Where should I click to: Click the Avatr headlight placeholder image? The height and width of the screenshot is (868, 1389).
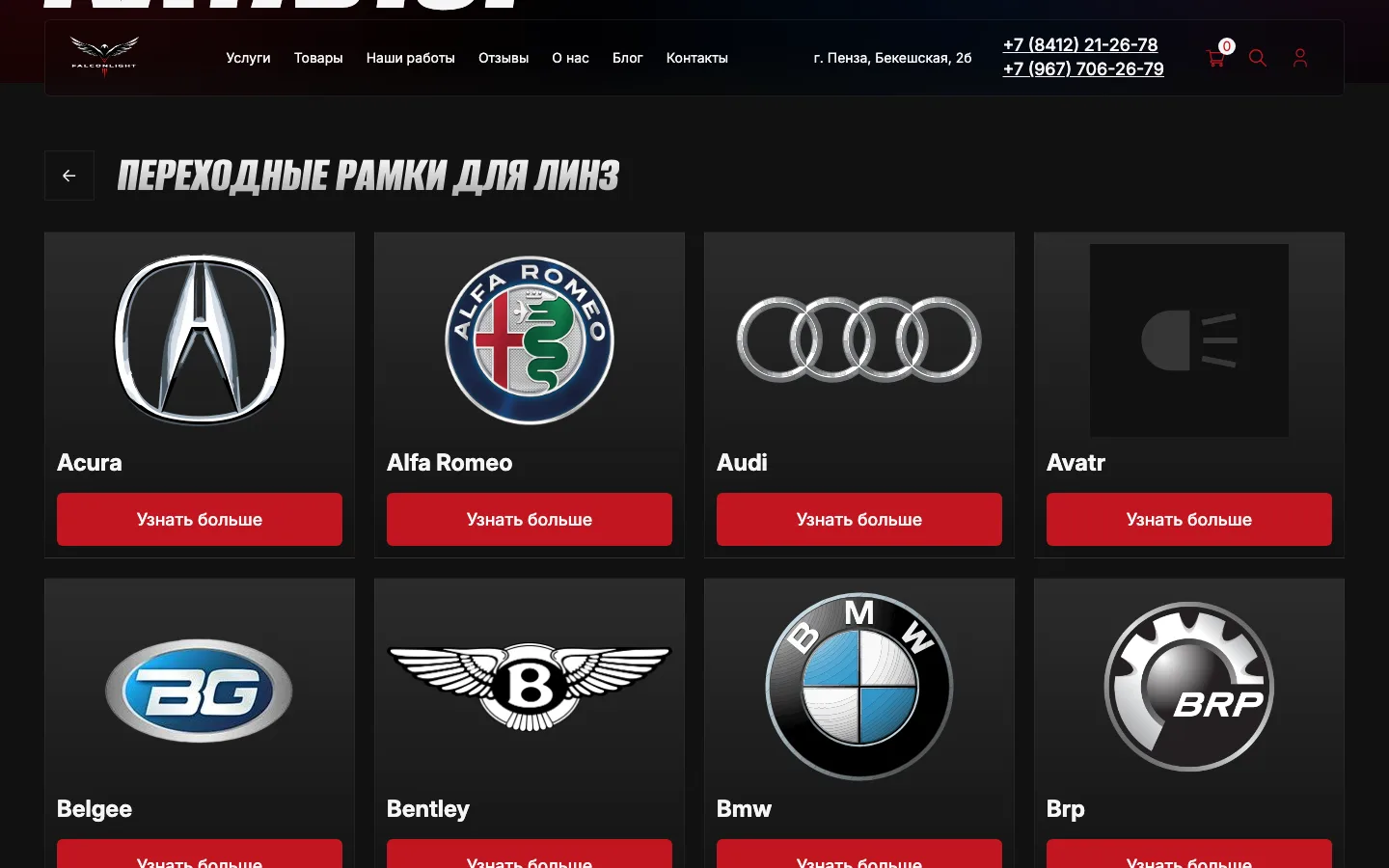click(x=1189, y=340)
